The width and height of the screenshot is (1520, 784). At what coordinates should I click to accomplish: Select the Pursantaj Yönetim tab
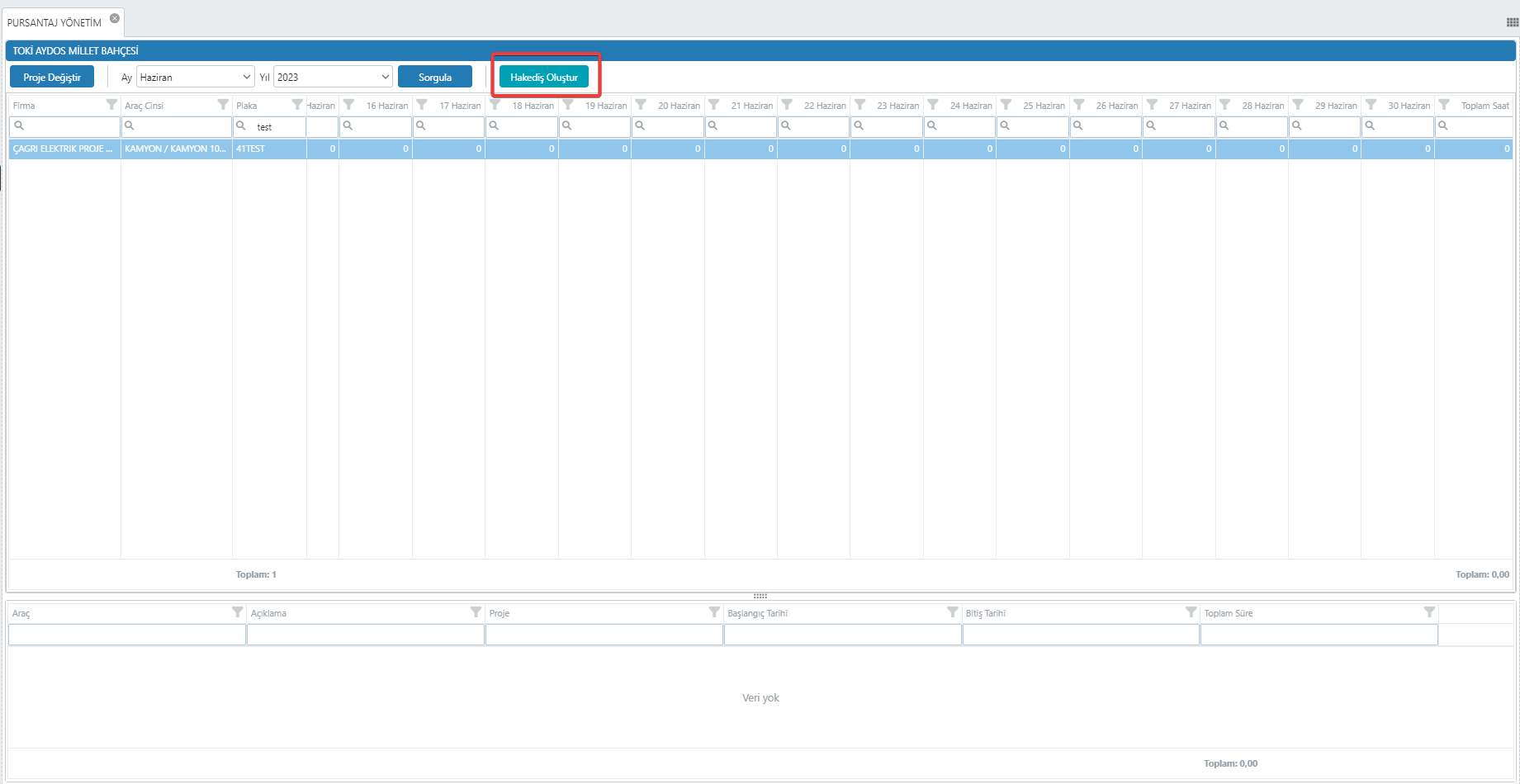54,22
